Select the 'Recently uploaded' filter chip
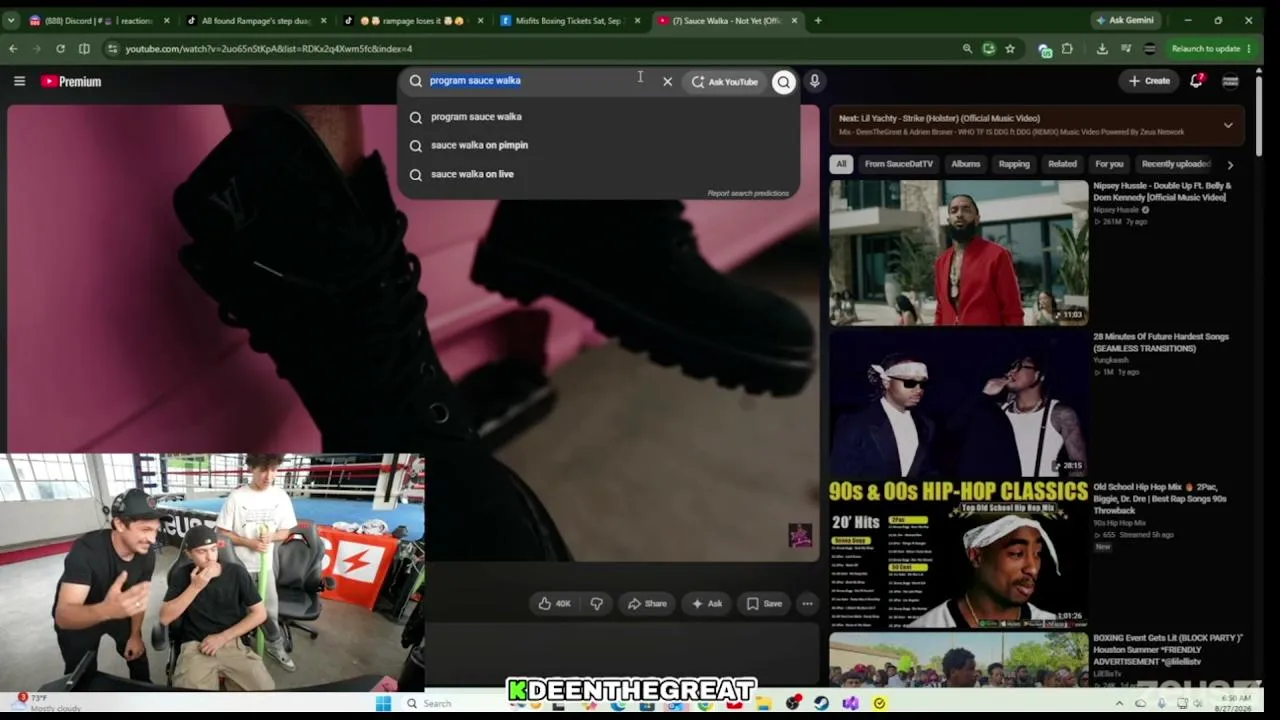Screen dimensions: 1280x720 [1176, 164]
